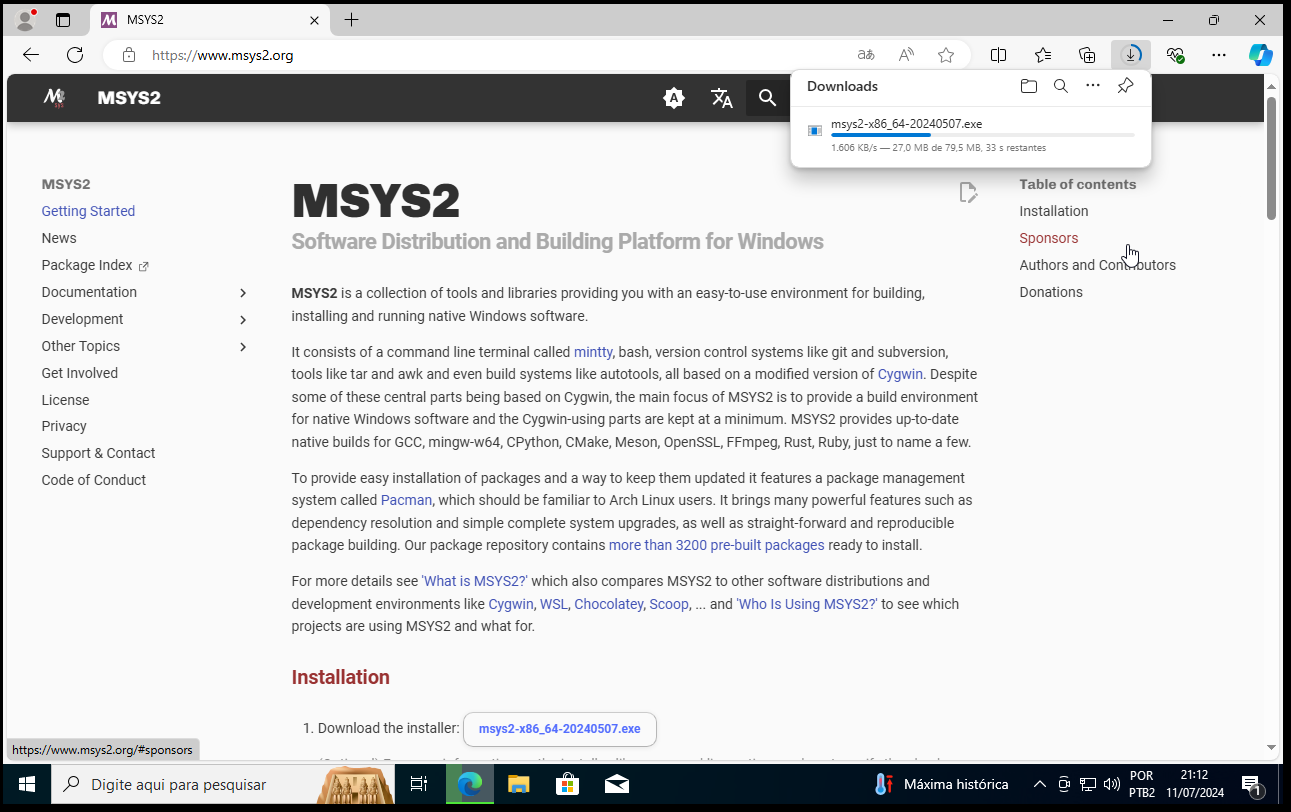Viewport: 1291px width, 812px height.
Task: Open Microsoft Store from the taskbar
Action: click(567, 784)
